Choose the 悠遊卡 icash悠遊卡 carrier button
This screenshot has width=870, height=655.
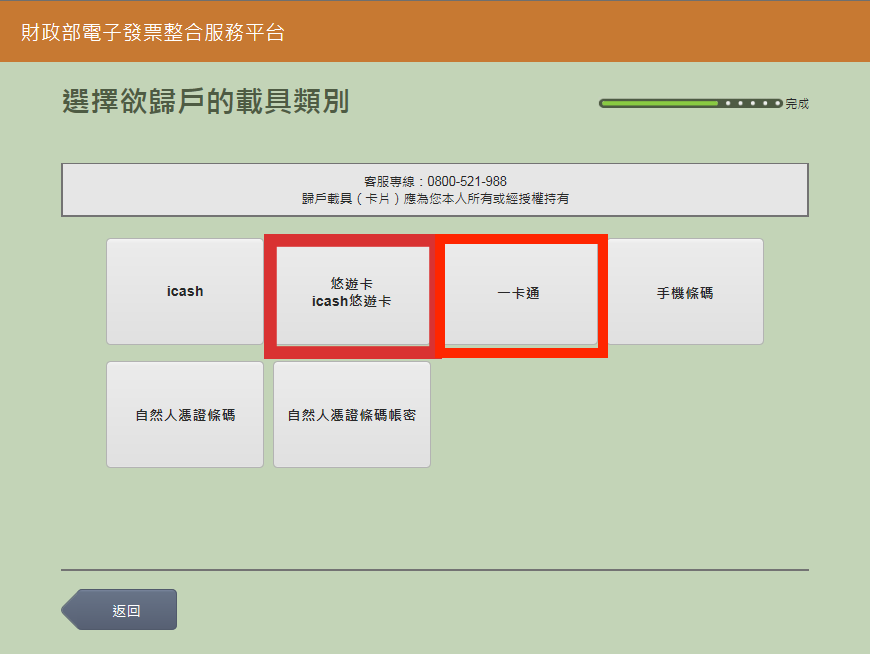tap(352, 296)
